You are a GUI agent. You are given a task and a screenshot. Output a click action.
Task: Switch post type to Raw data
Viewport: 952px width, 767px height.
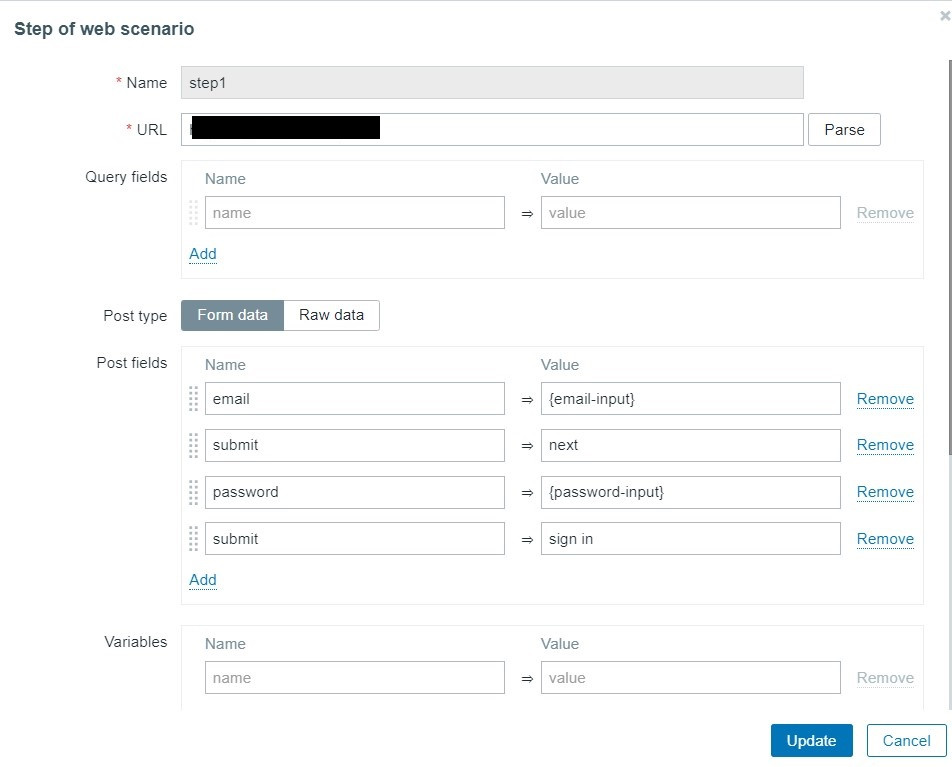(331, 315)
